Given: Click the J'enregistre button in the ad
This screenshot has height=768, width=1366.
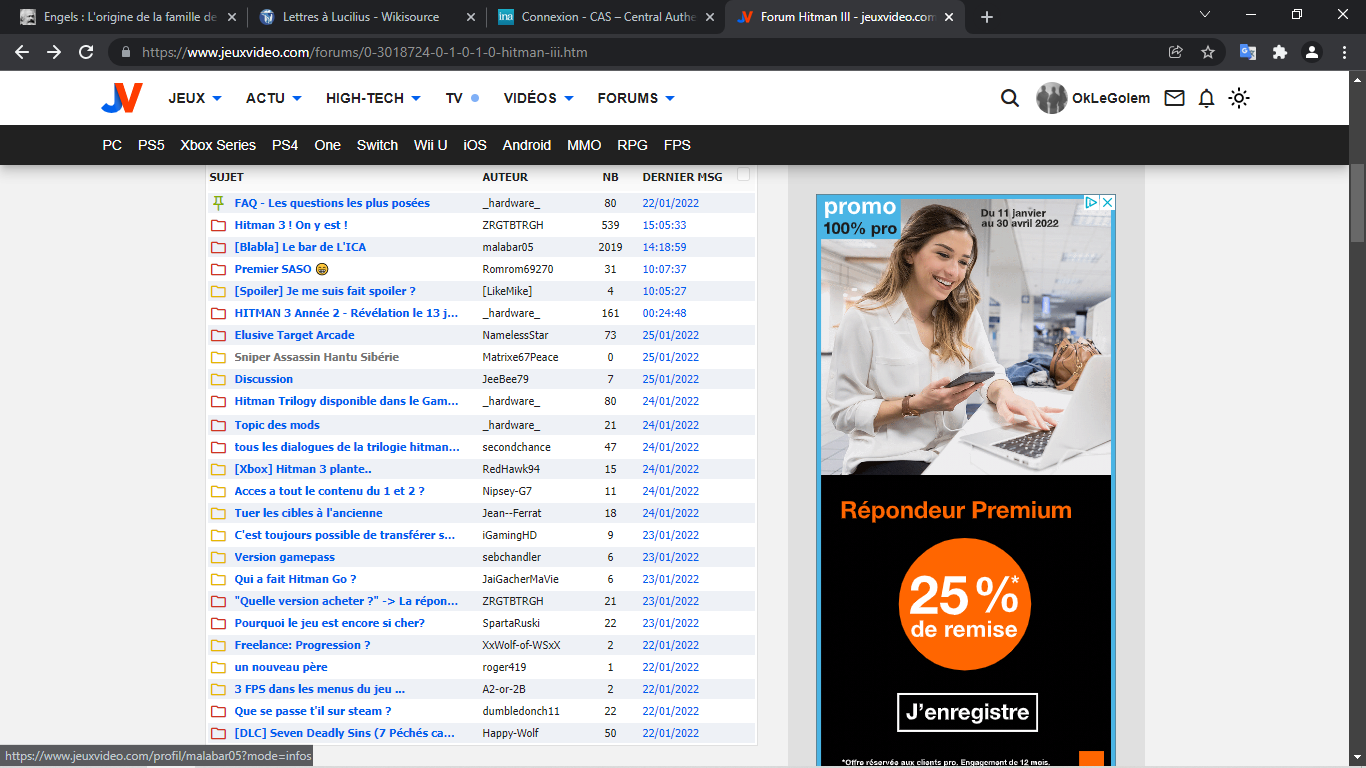Looking at the screenshot, I should [967, 712].
